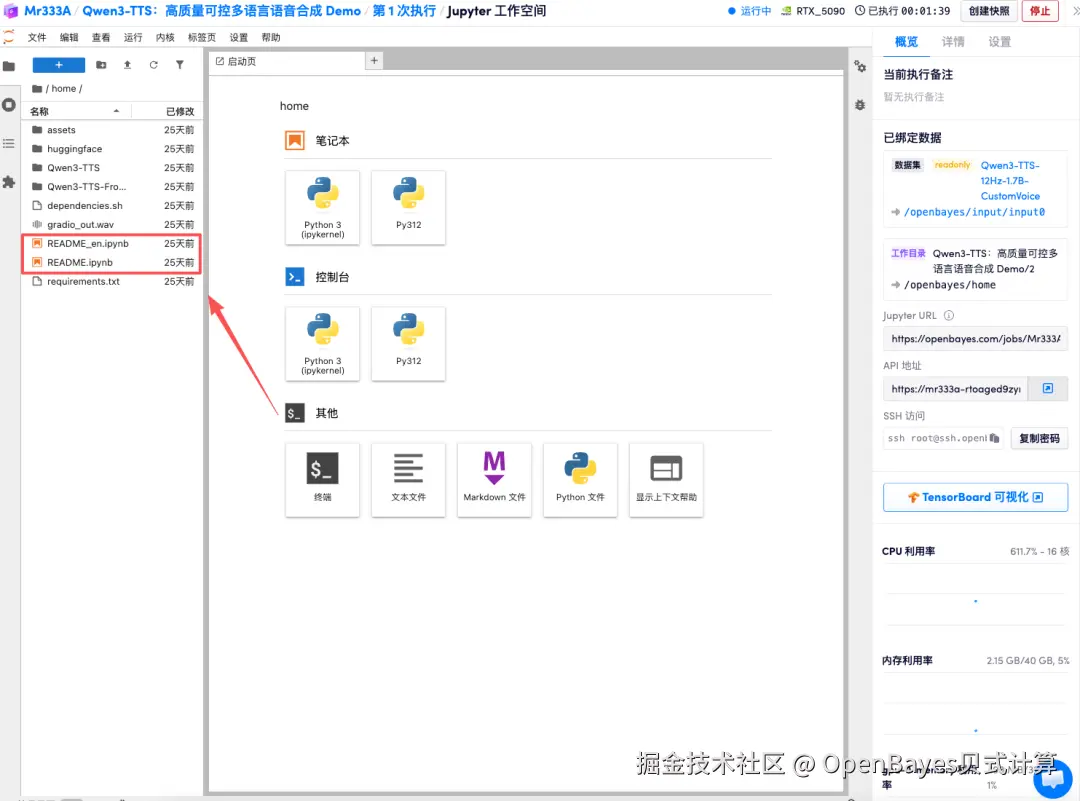The width and height of the screenshot is (1080, 801).
Task: Click the red 停止 button
Action: point(1040,11)
